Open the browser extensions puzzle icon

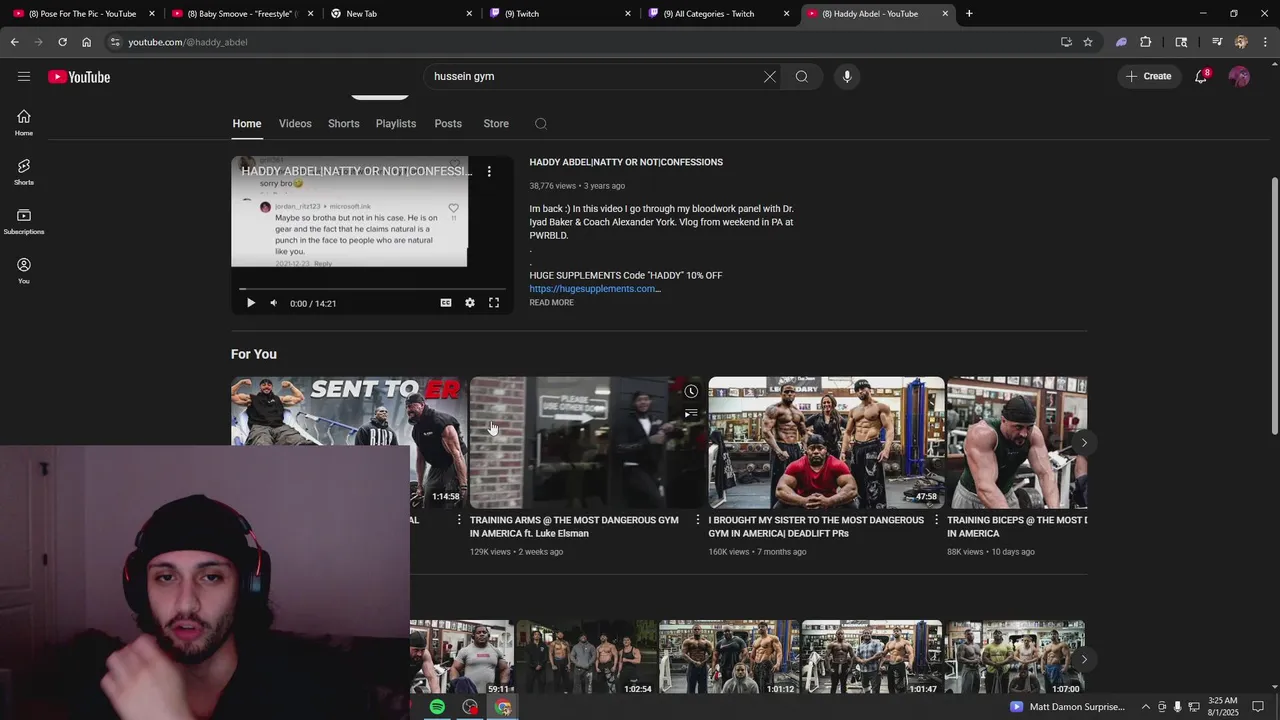1146,42
